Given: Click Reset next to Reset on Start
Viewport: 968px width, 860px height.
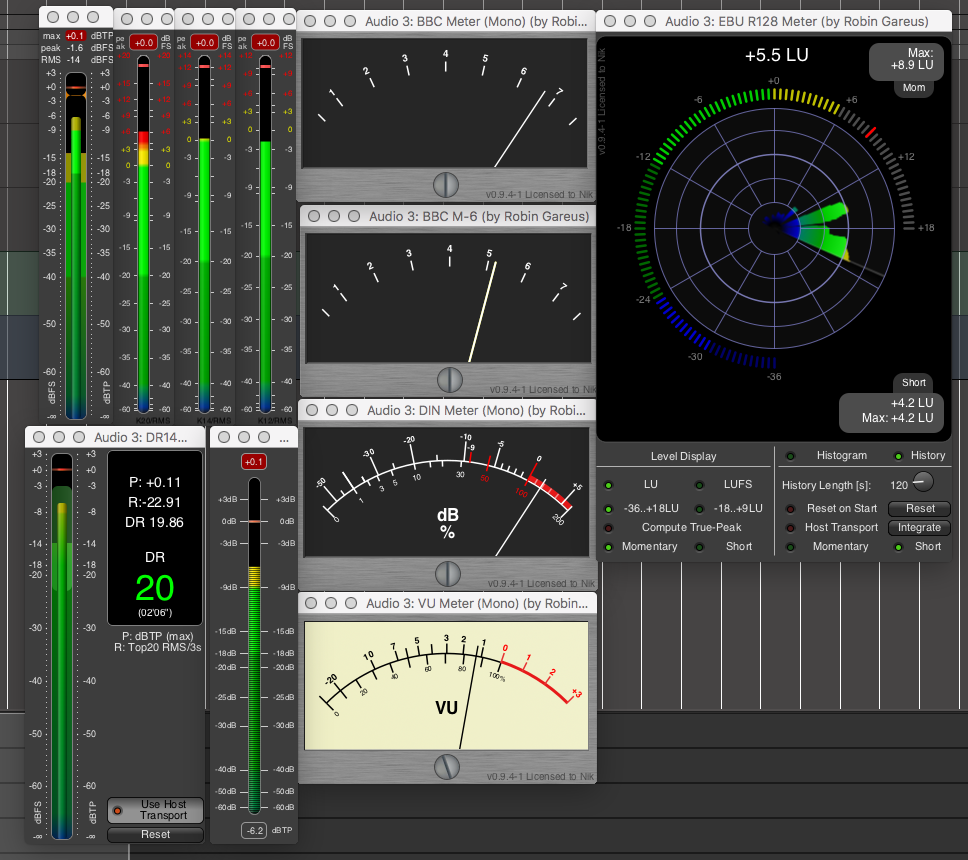Looking at the screenshot, I should pos(919,508).
